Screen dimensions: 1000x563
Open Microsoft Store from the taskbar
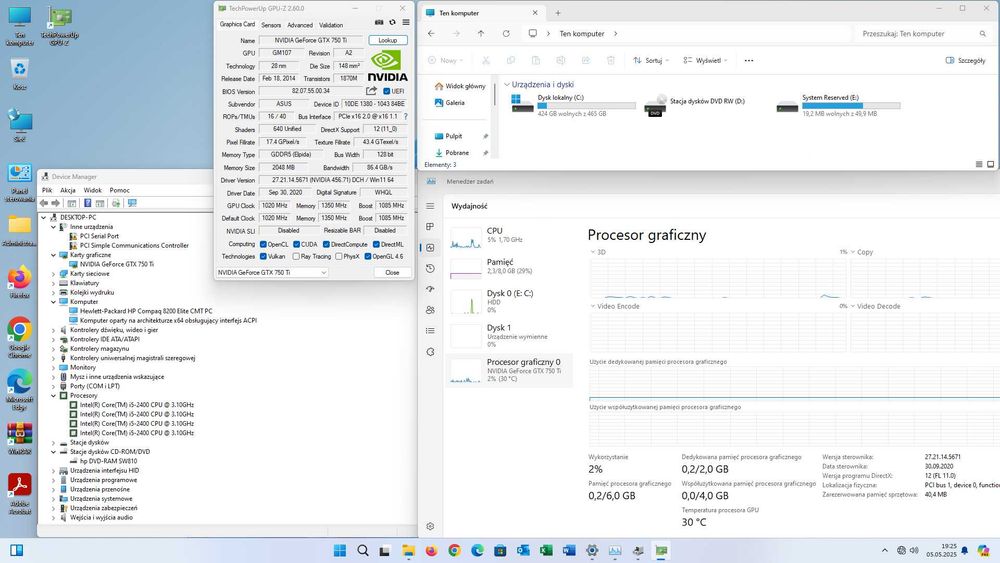(x=500, y=550)
